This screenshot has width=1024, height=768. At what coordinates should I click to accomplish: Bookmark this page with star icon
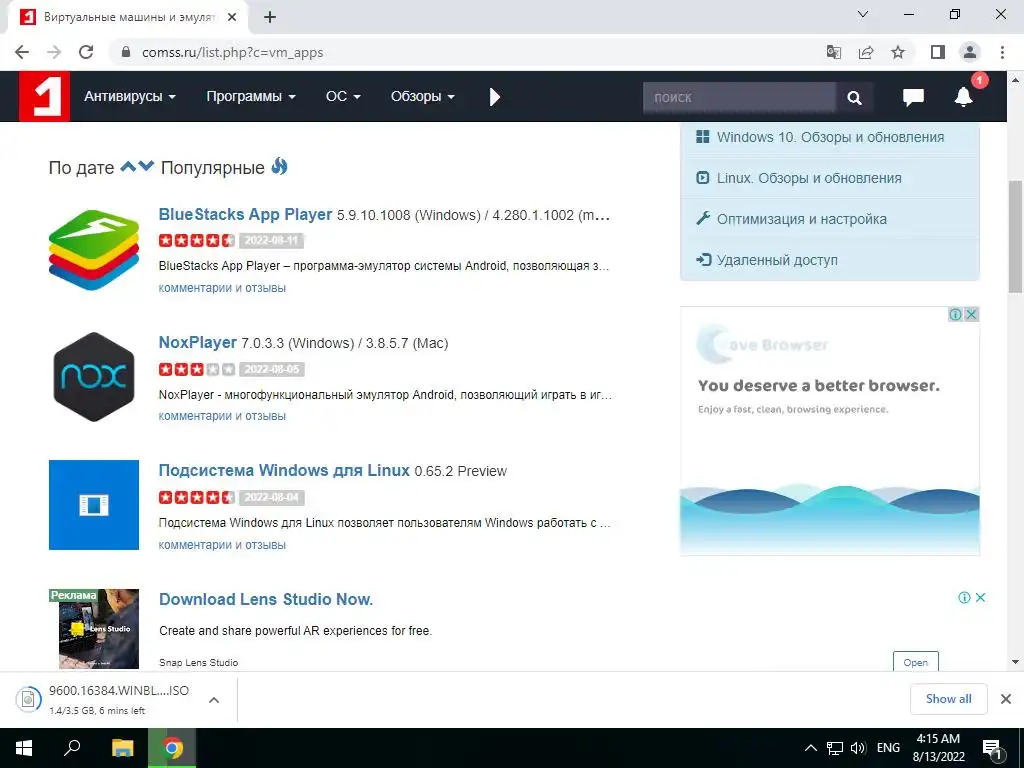(898, 52)
